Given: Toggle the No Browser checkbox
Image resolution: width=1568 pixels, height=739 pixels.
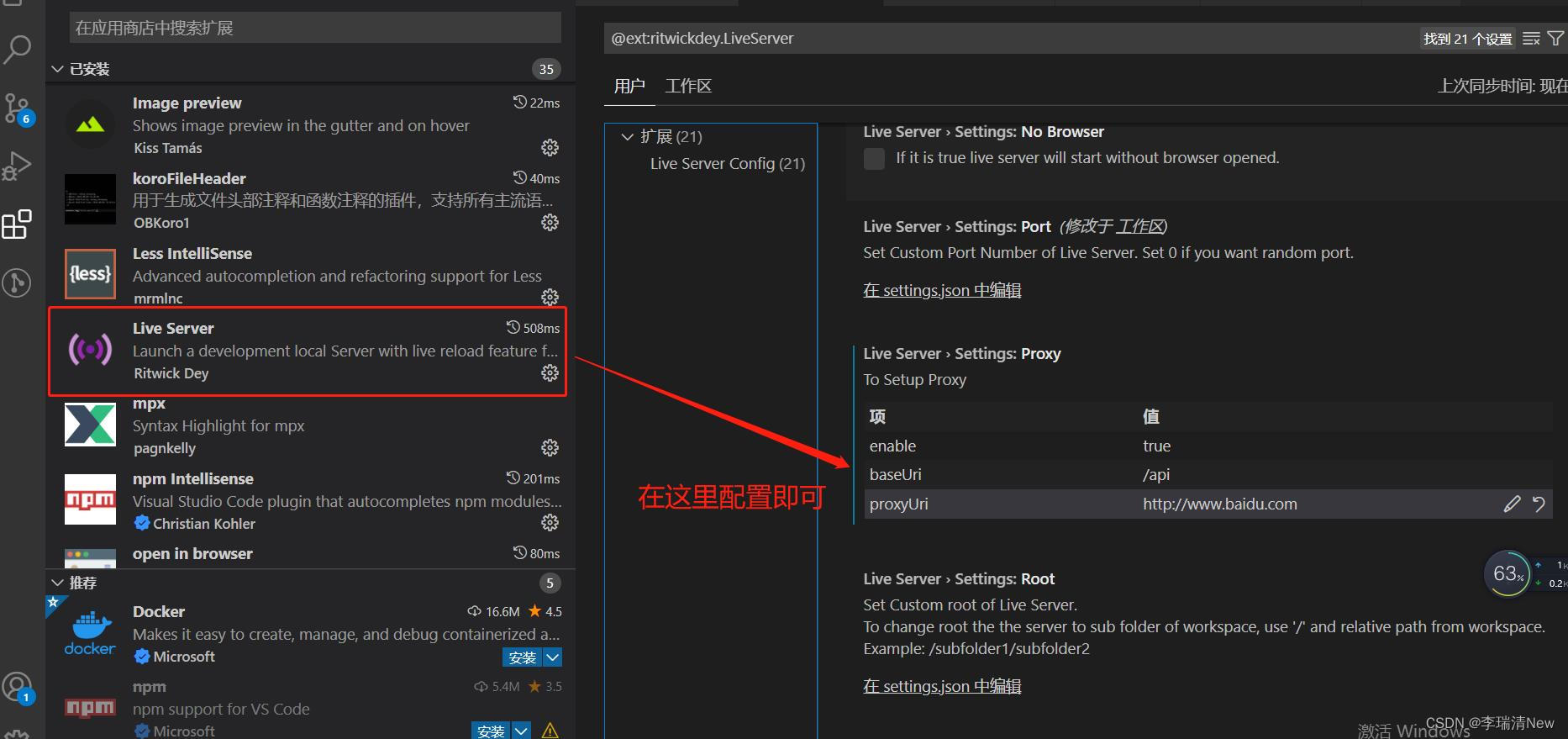Looking at the screenshot, I should [874, 158].
